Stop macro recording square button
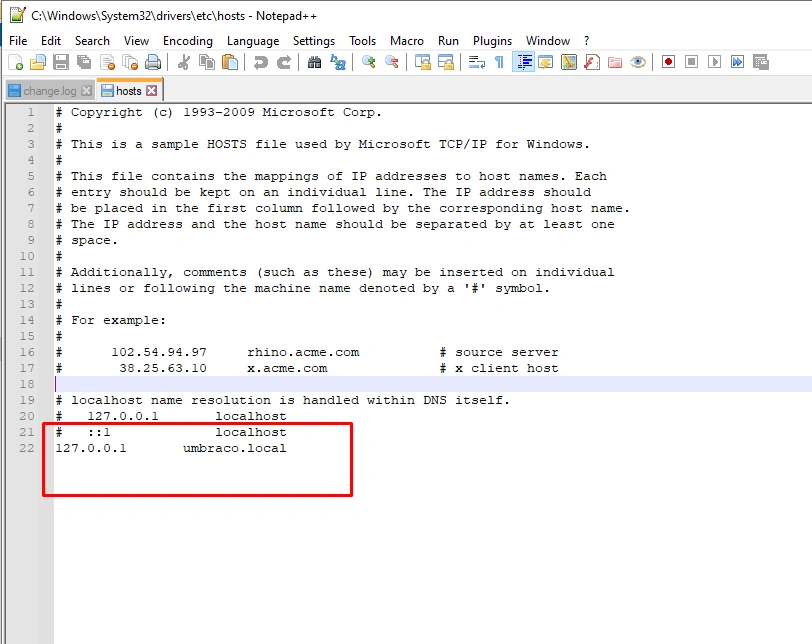The height and width of the screenshot is (644, 812). click(x=691, y=62)
